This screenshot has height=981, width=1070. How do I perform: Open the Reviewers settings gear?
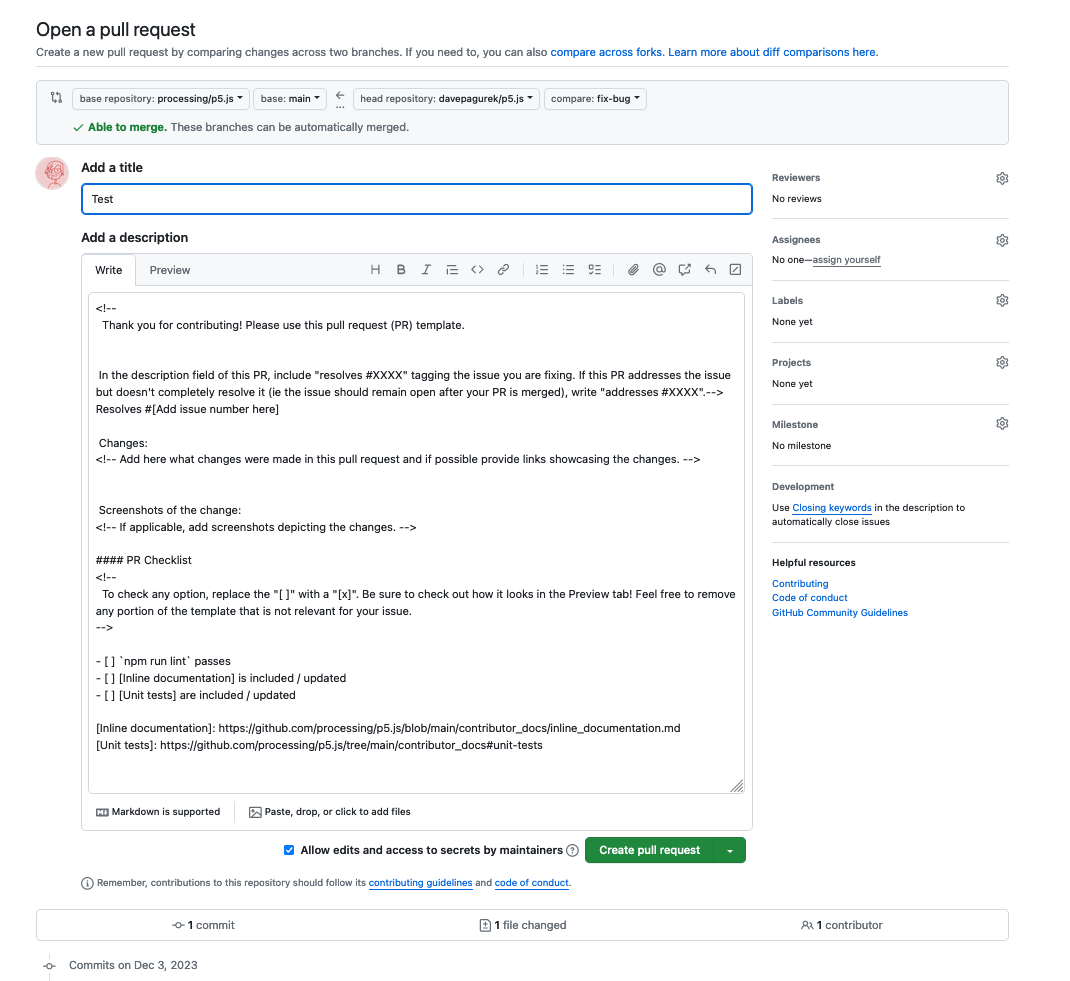(x=1002, y=177)
